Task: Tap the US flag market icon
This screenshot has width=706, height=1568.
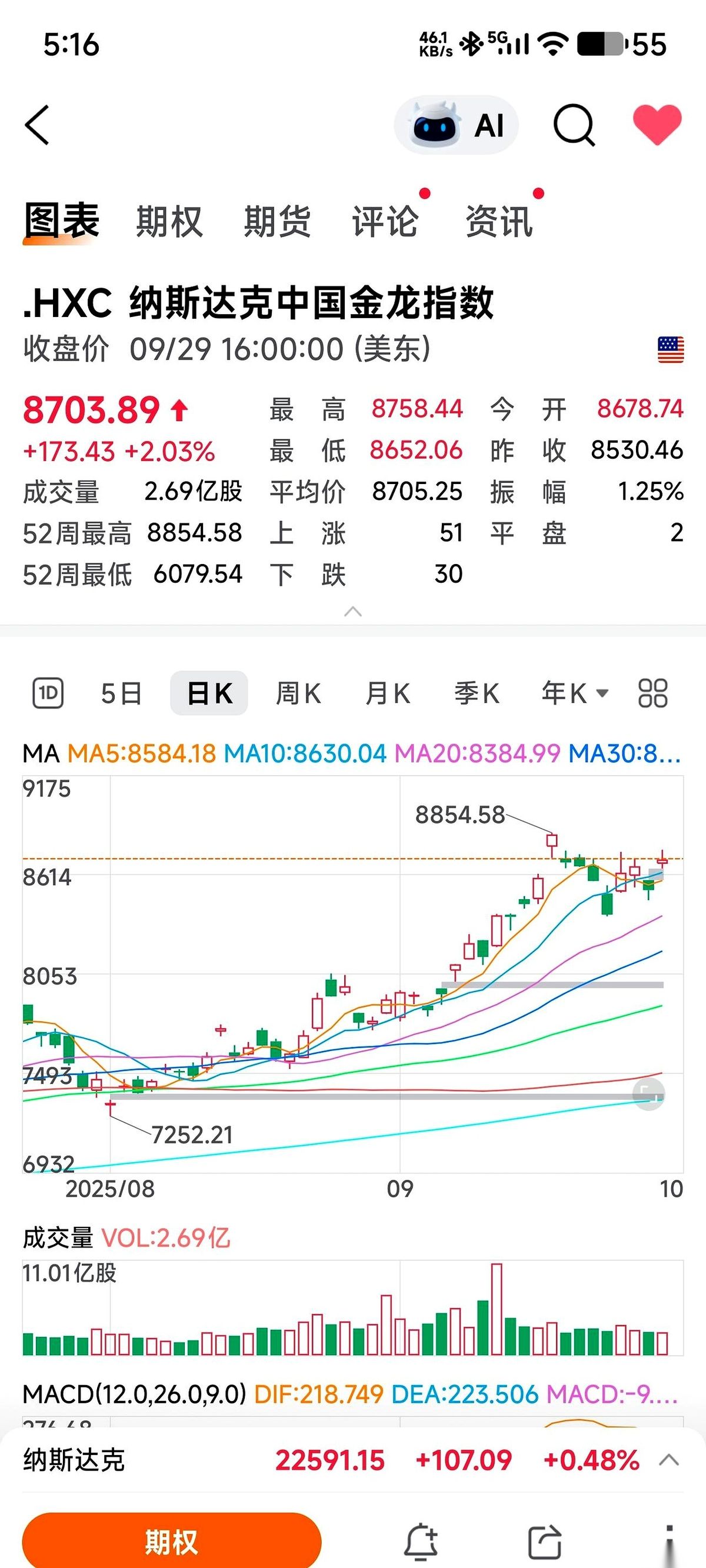Action: tap(670, 349)
